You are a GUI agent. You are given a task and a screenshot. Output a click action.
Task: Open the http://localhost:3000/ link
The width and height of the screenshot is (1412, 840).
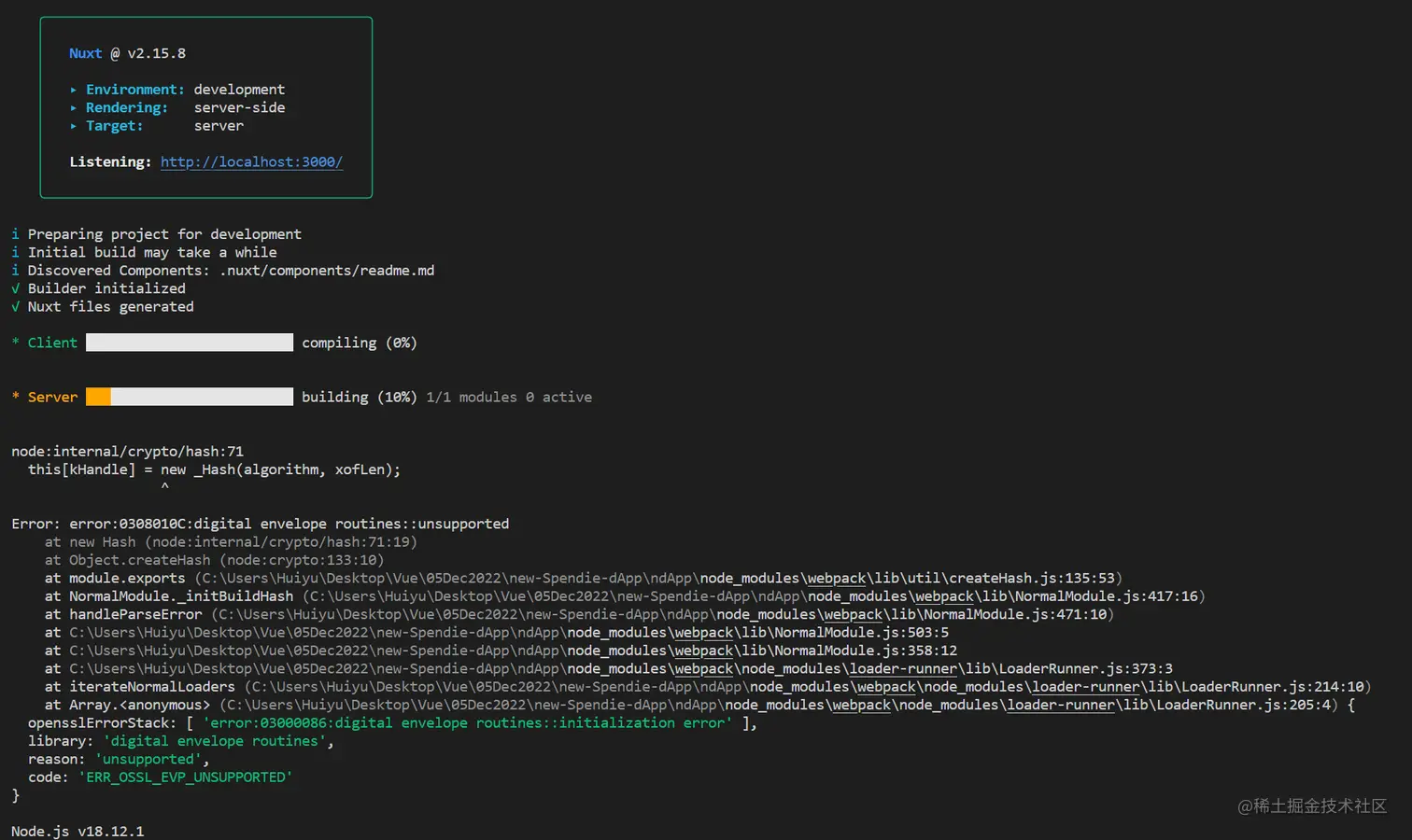click(x=251, y=162)
